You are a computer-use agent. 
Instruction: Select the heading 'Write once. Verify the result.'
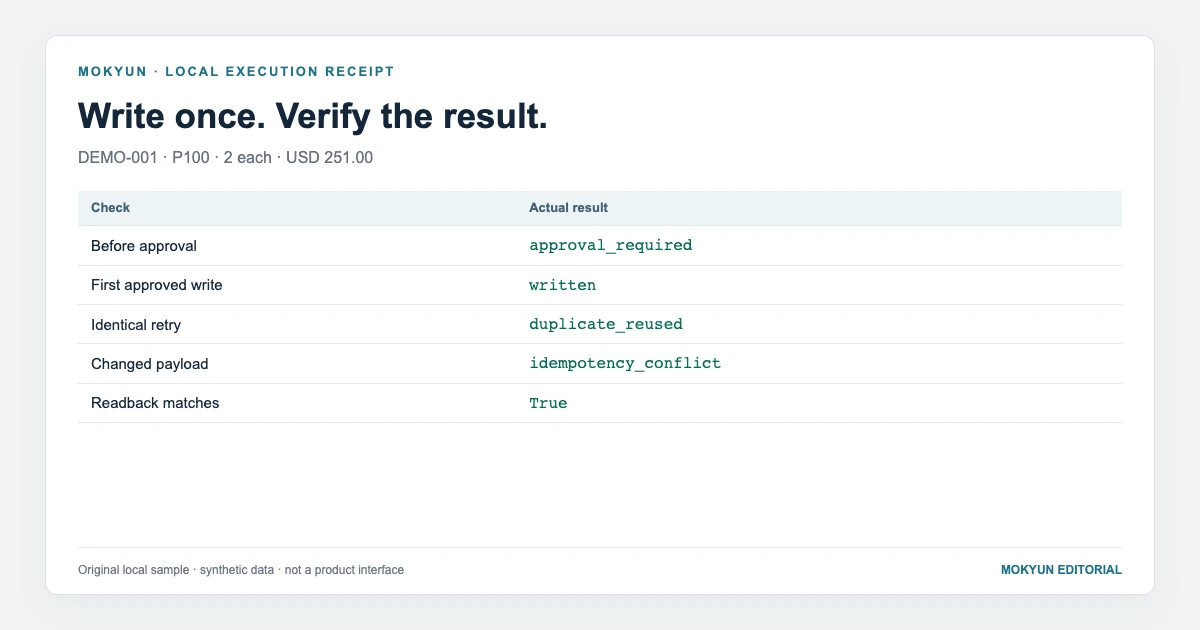(313, 117)
